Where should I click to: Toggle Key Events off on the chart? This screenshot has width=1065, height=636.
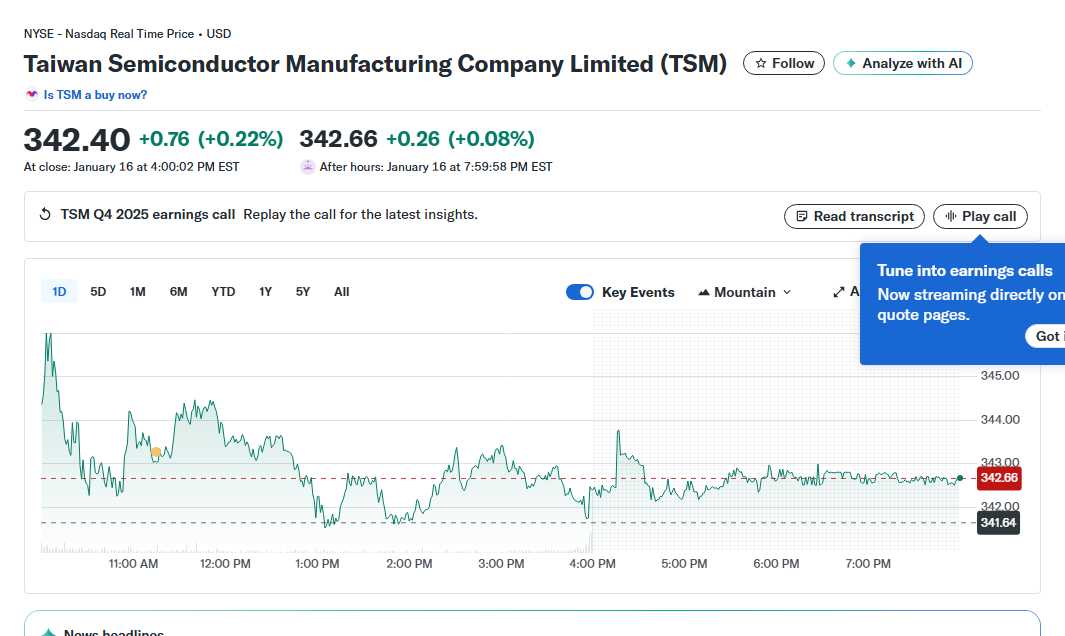[580, 291]
